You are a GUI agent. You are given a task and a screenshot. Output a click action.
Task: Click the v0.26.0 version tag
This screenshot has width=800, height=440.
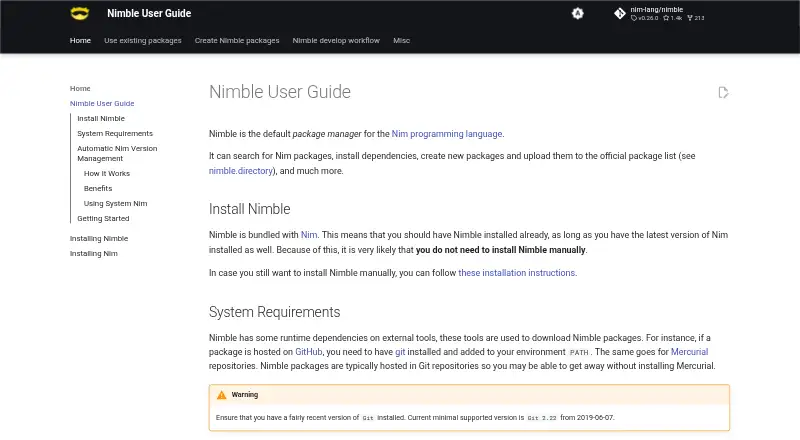[644, 18]
